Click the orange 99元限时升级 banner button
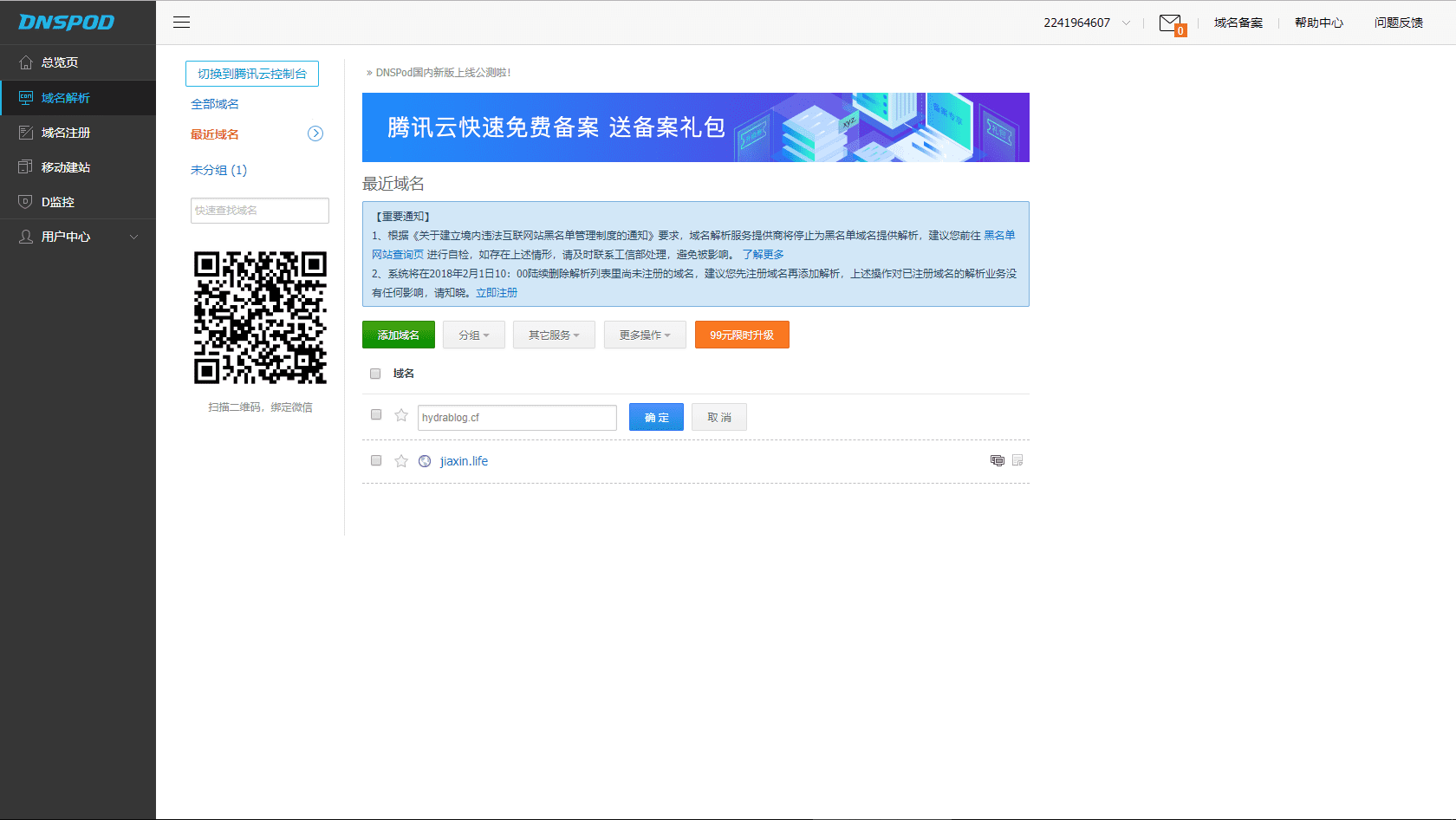Viewport: 1456px width, 820px height. pyautogui.click(x=741, y=335)
